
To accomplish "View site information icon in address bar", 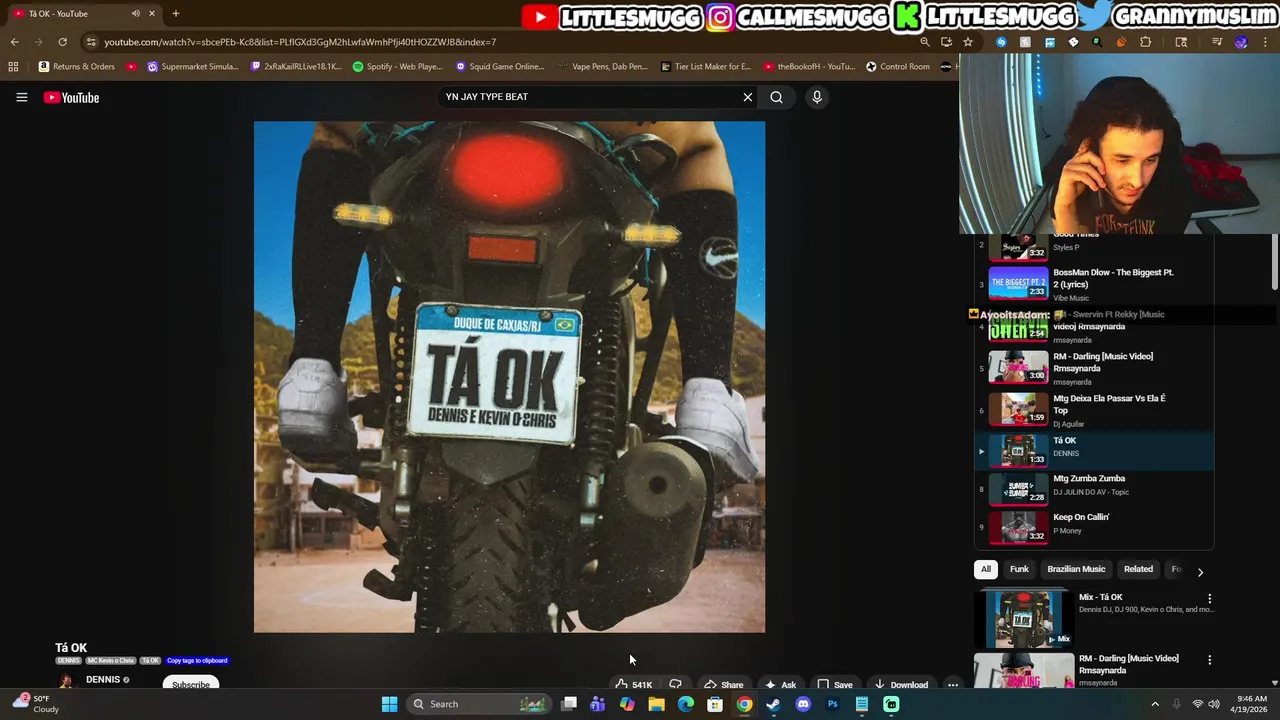I will tap(91, 42).
